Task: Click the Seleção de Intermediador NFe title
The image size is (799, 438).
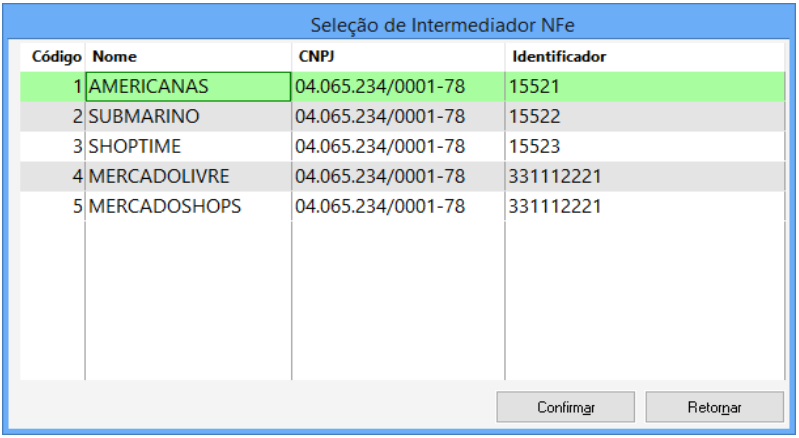Action: [x=442, y=25]
